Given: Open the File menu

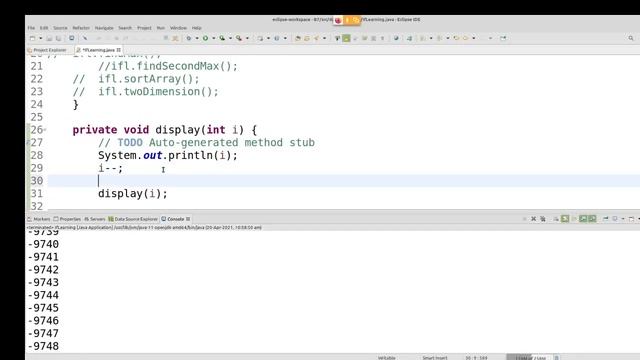Looking at the screenshot, I should click(x=31, y=28).
